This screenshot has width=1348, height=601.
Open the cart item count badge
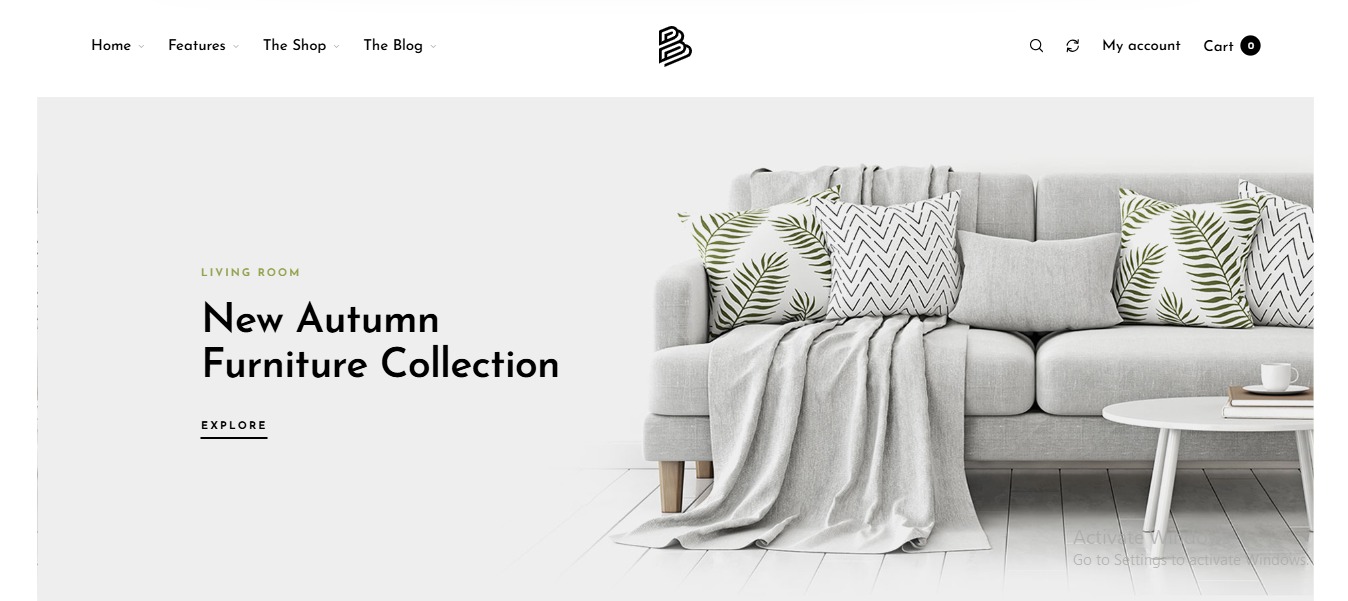[x=1250, y=46]
